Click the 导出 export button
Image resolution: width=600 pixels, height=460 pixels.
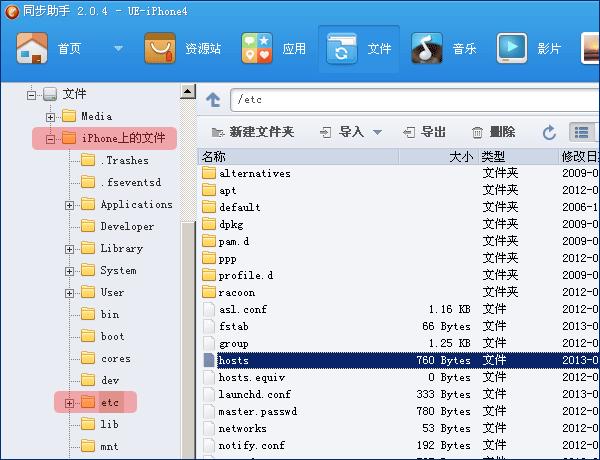[x=424, y=132]
